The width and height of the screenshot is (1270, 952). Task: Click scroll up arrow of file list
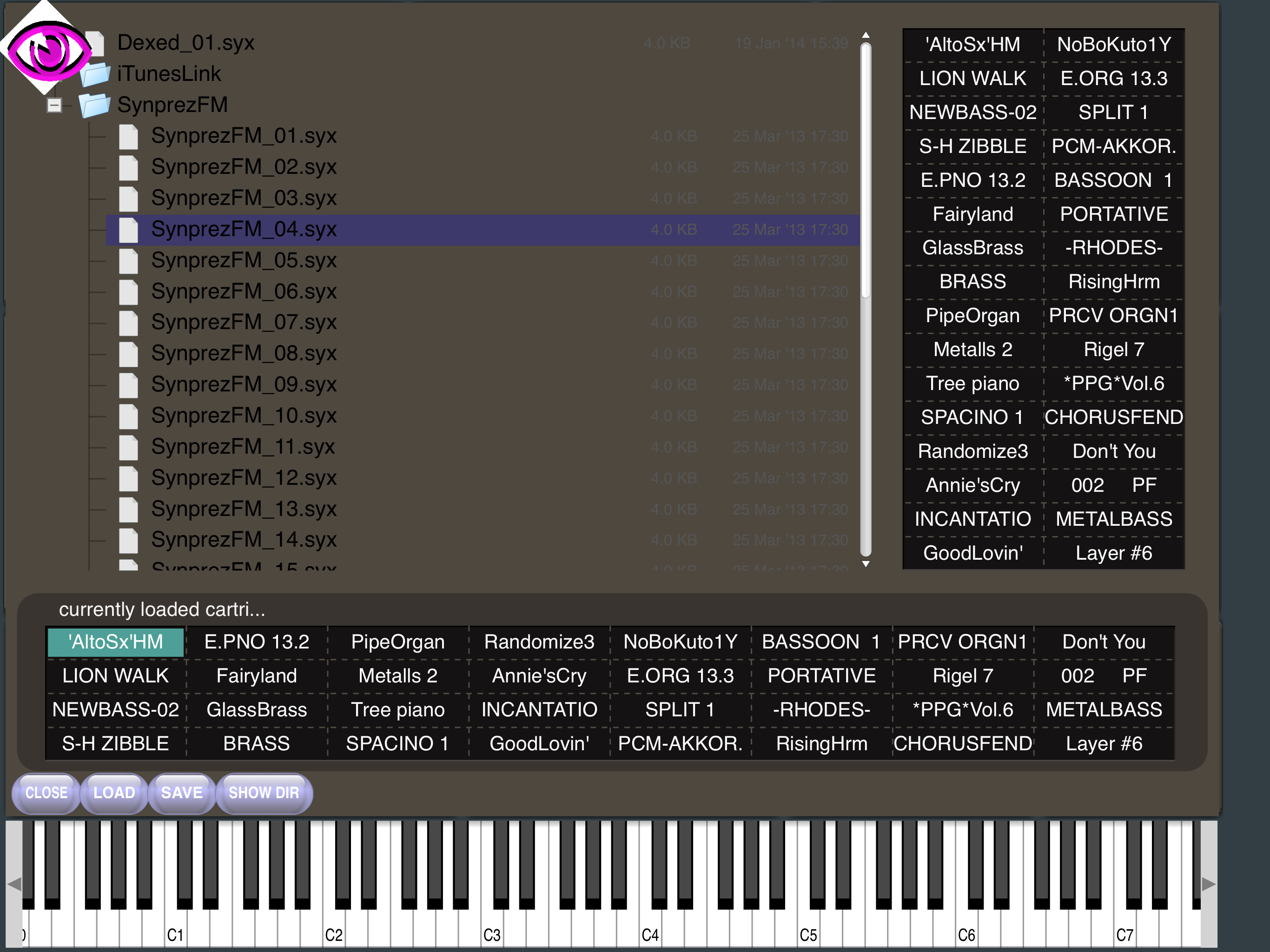pos(866,36)
